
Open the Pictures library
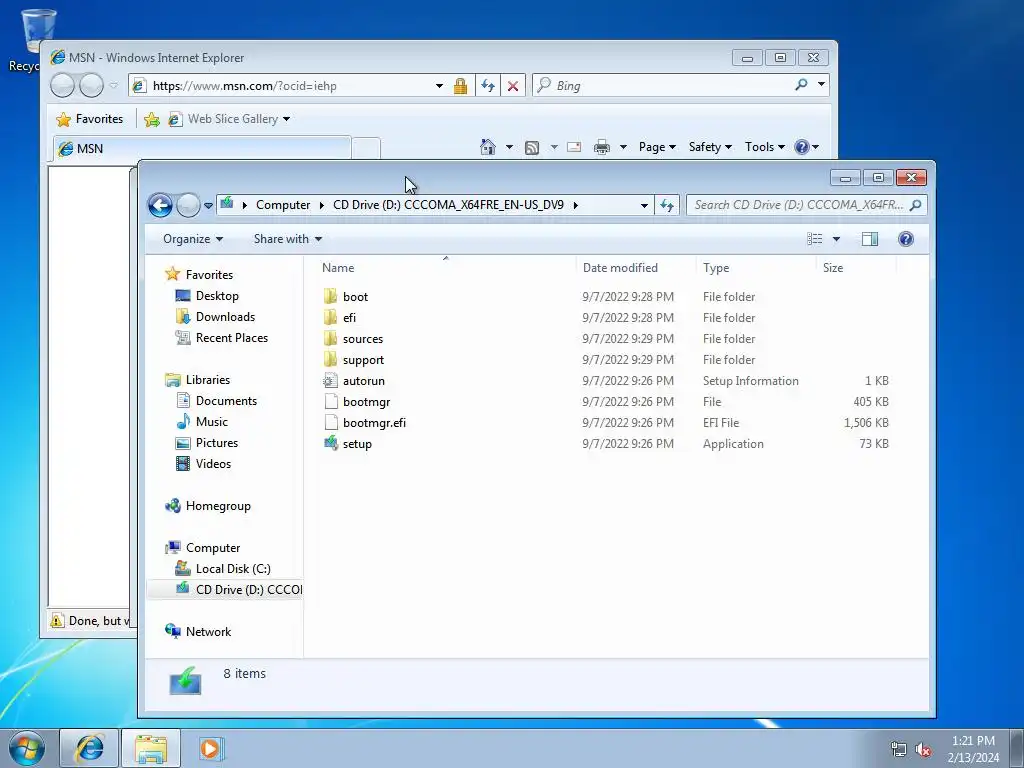217,442
